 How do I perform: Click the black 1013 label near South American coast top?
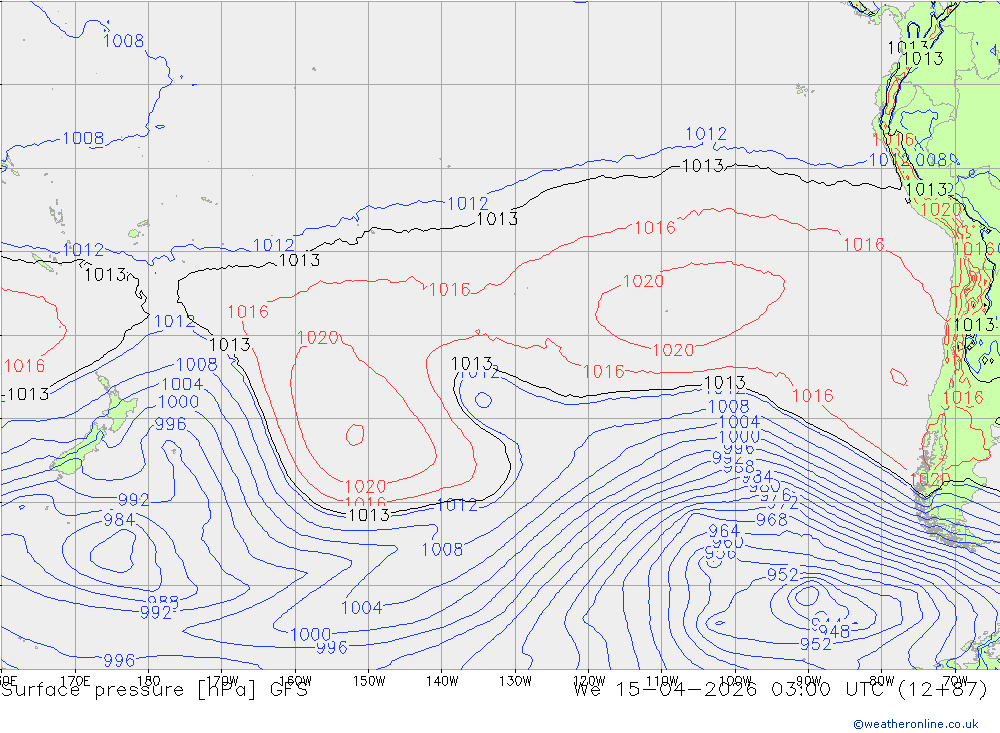(x=923, y=58)
